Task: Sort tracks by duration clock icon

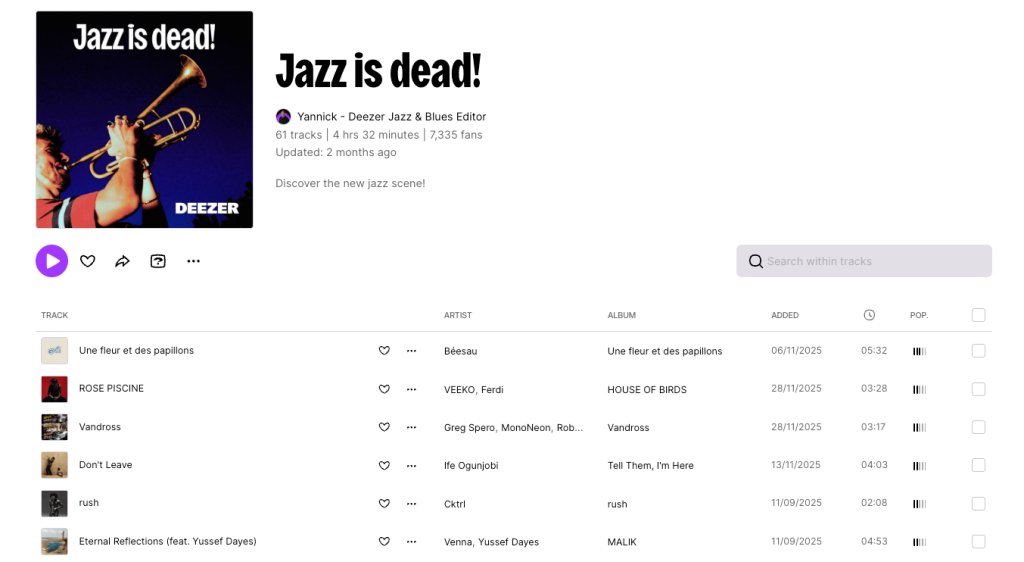Action: (869, 315)
